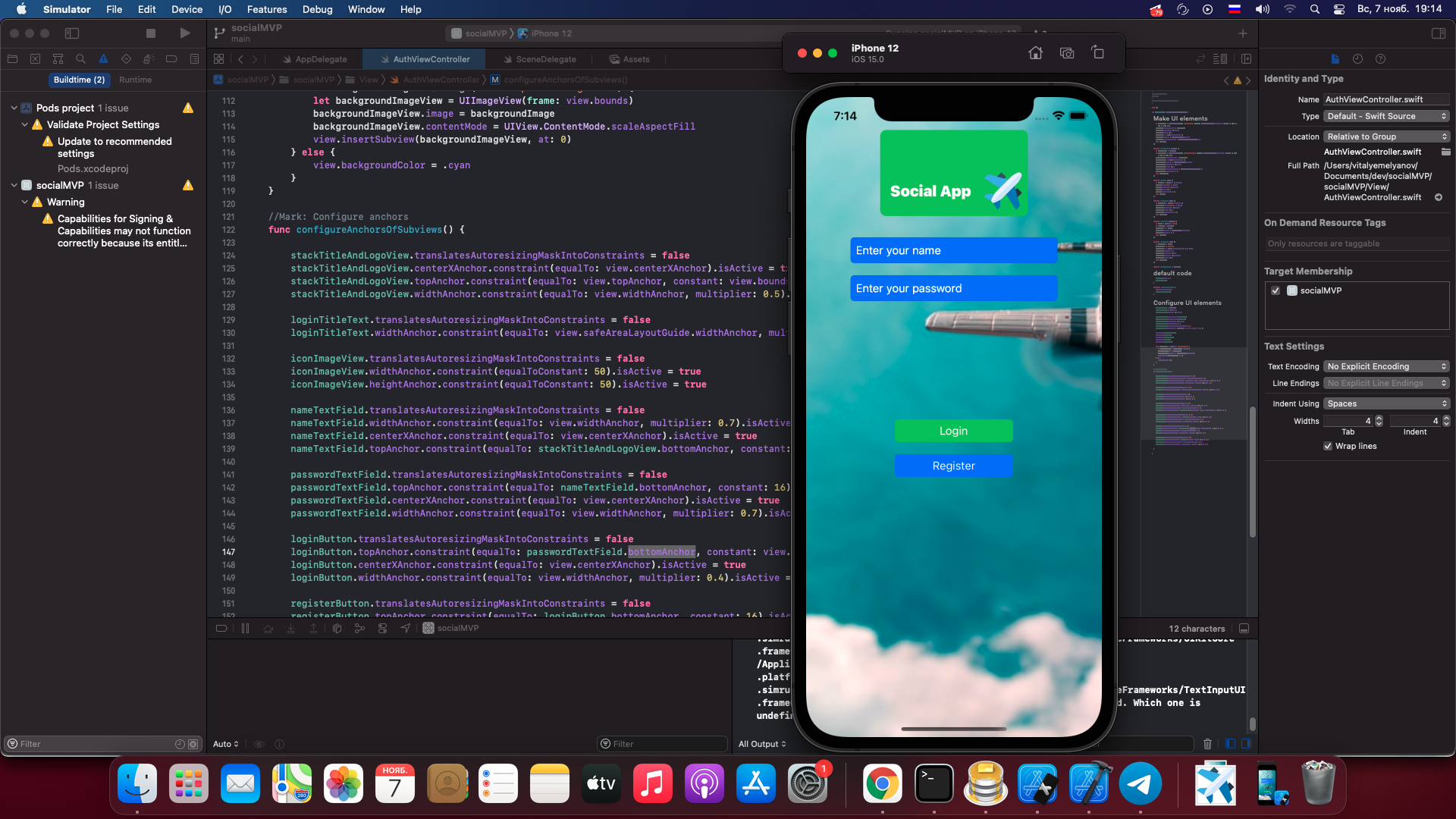Screen dimensions: 1456x819
Task: Open the Debug navigator spray icon
Action: click(x=149, y=59)
